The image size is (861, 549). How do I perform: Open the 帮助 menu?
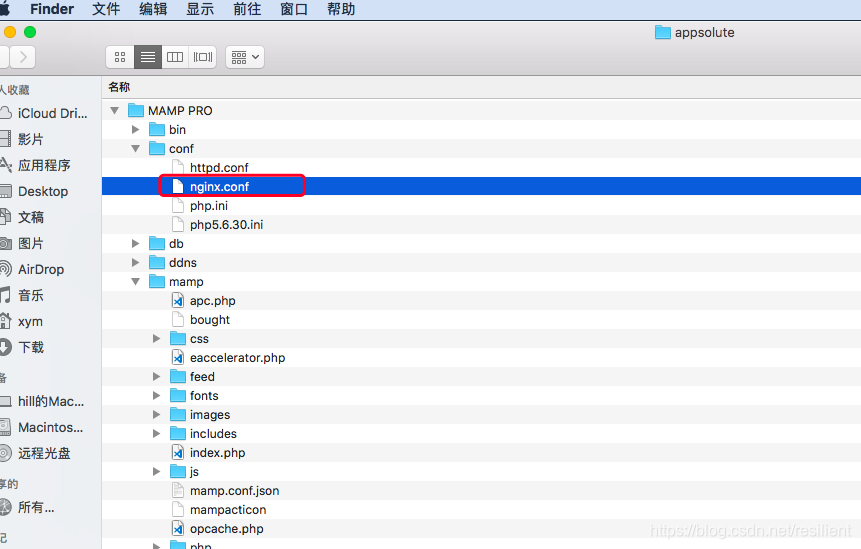coord(341,9)
